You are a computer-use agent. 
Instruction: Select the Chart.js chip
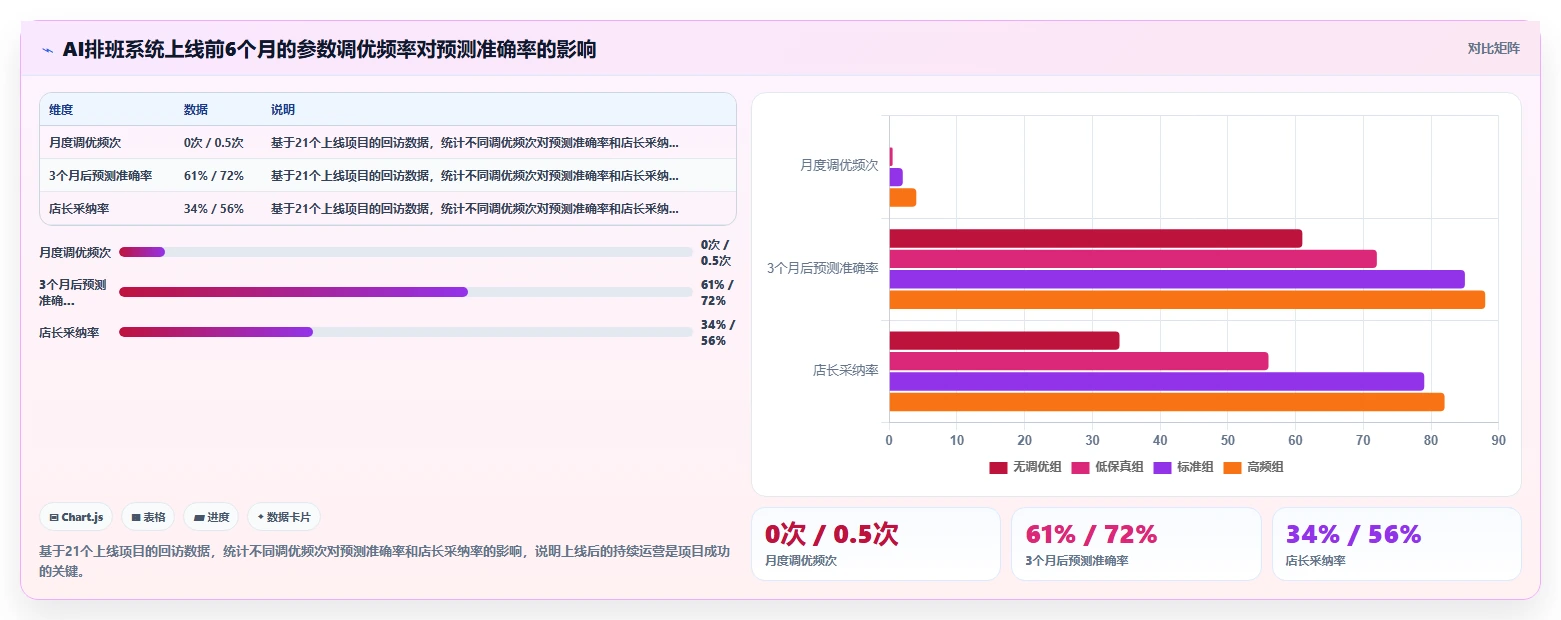[x=76, y=517]
